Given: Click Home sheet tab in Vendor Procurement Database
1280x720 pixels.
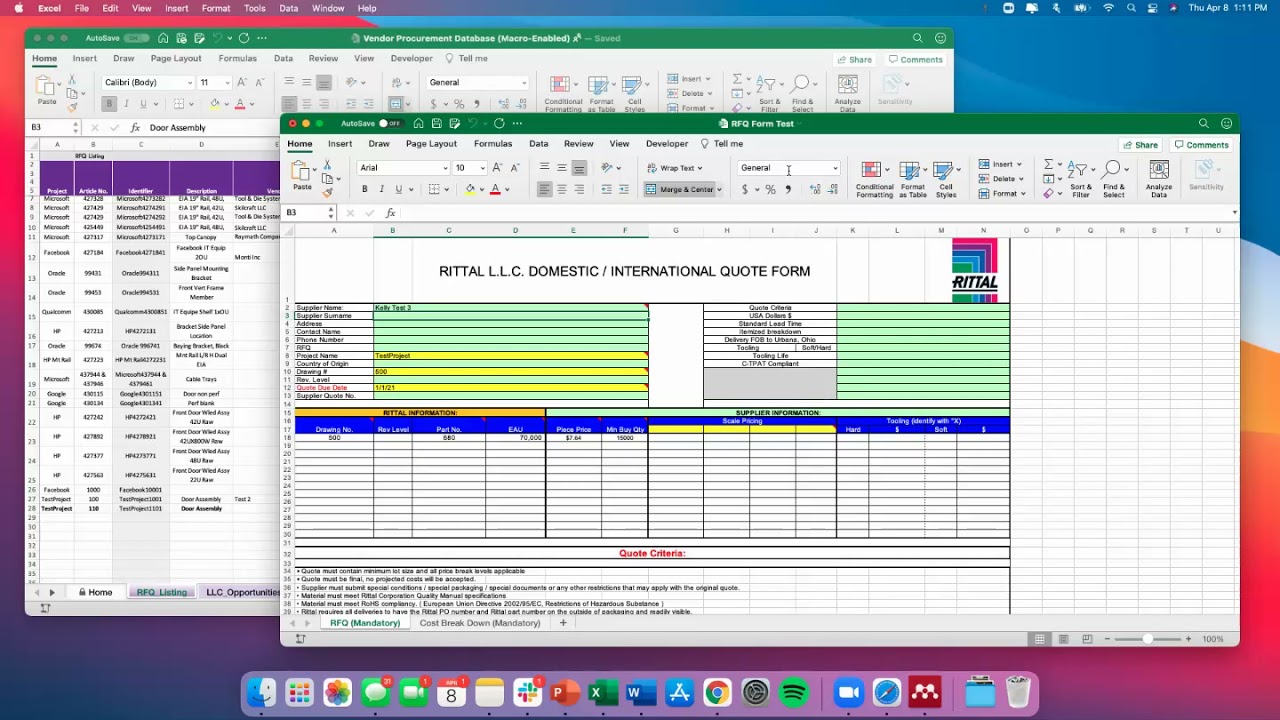Looking at the screenshot, I should click(x=96, y=592).
